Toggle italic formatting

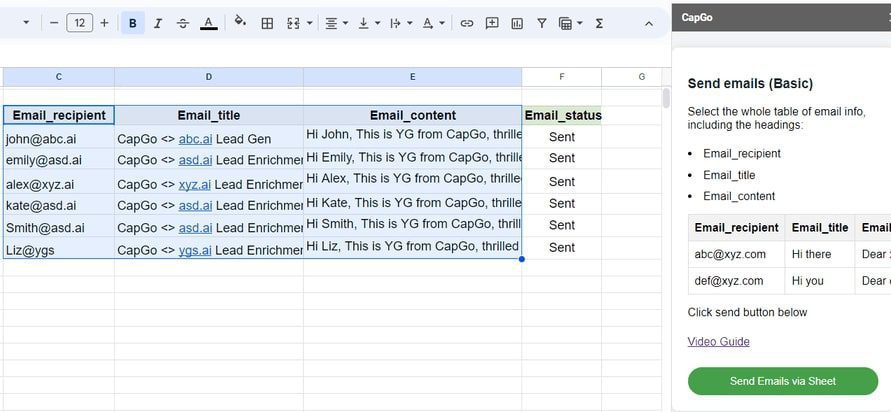[x=158, y=23]
